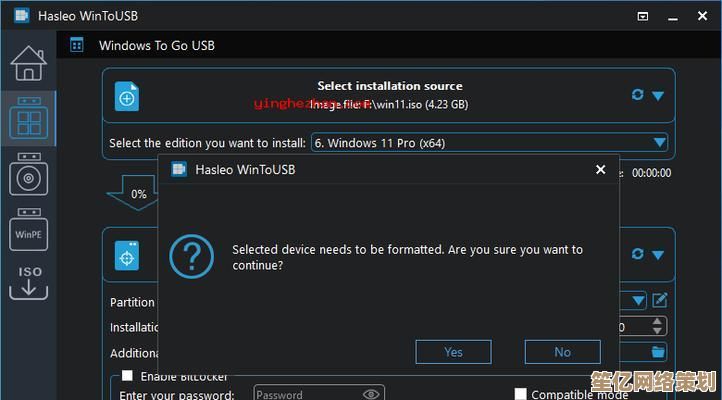Image resolution: width=722 pixels, height=400 pixels.
Task: Click the installation source file icon
Action: coord(127,96)
